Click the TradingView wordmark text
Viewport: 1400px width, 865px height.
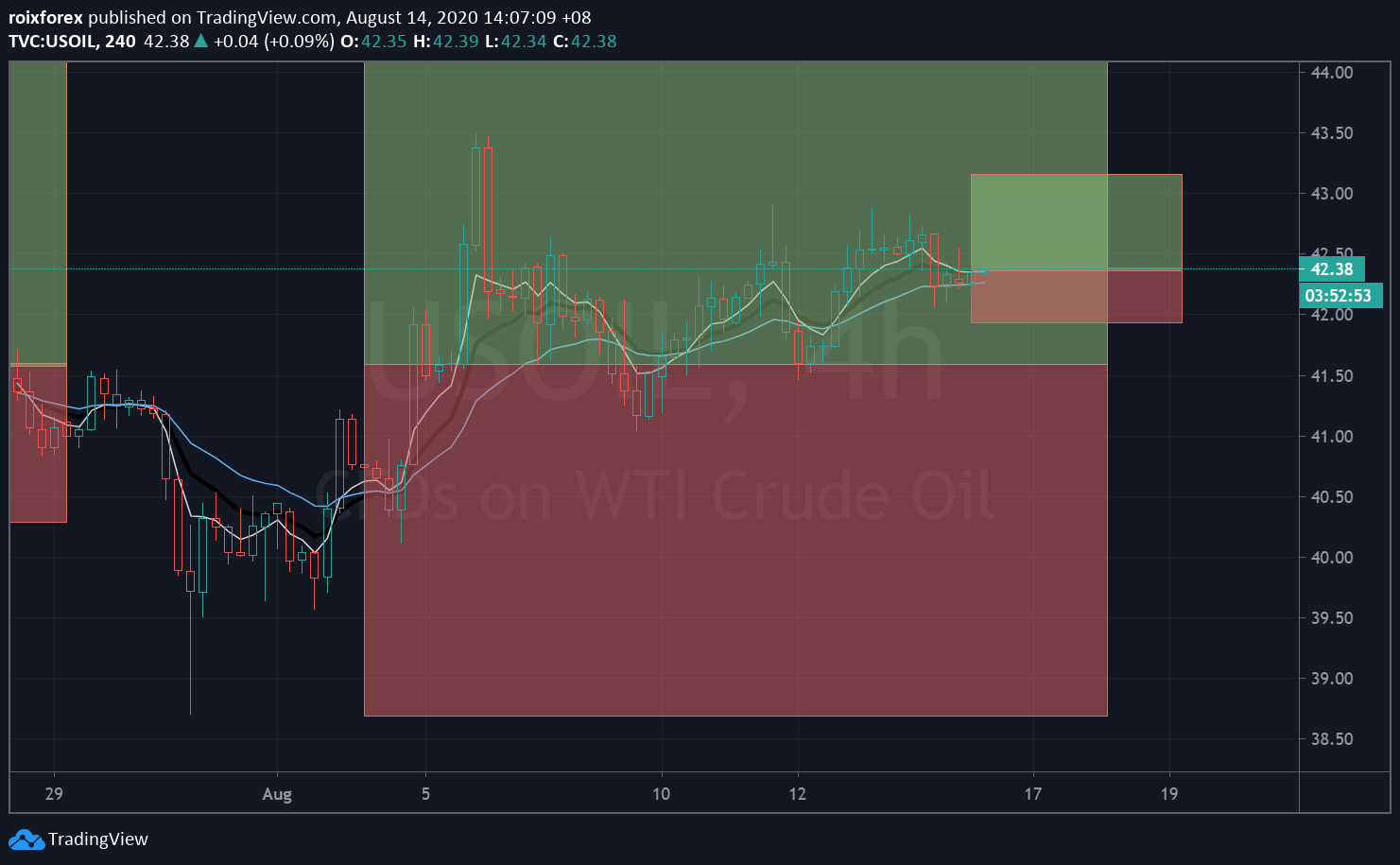(98, 839)
